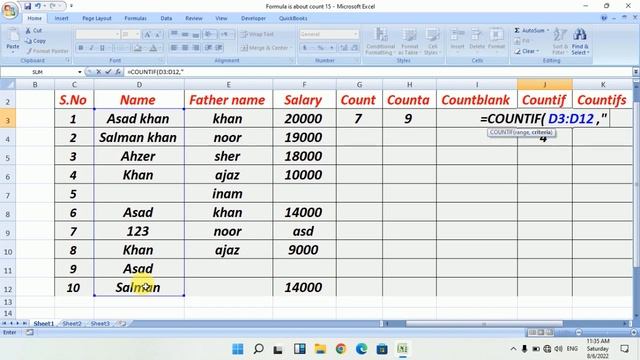Screen dimensions: 640x360
Task: Click the horizontal scrollbar thumb
Action: pyautogui.click(x=484, y=324)
